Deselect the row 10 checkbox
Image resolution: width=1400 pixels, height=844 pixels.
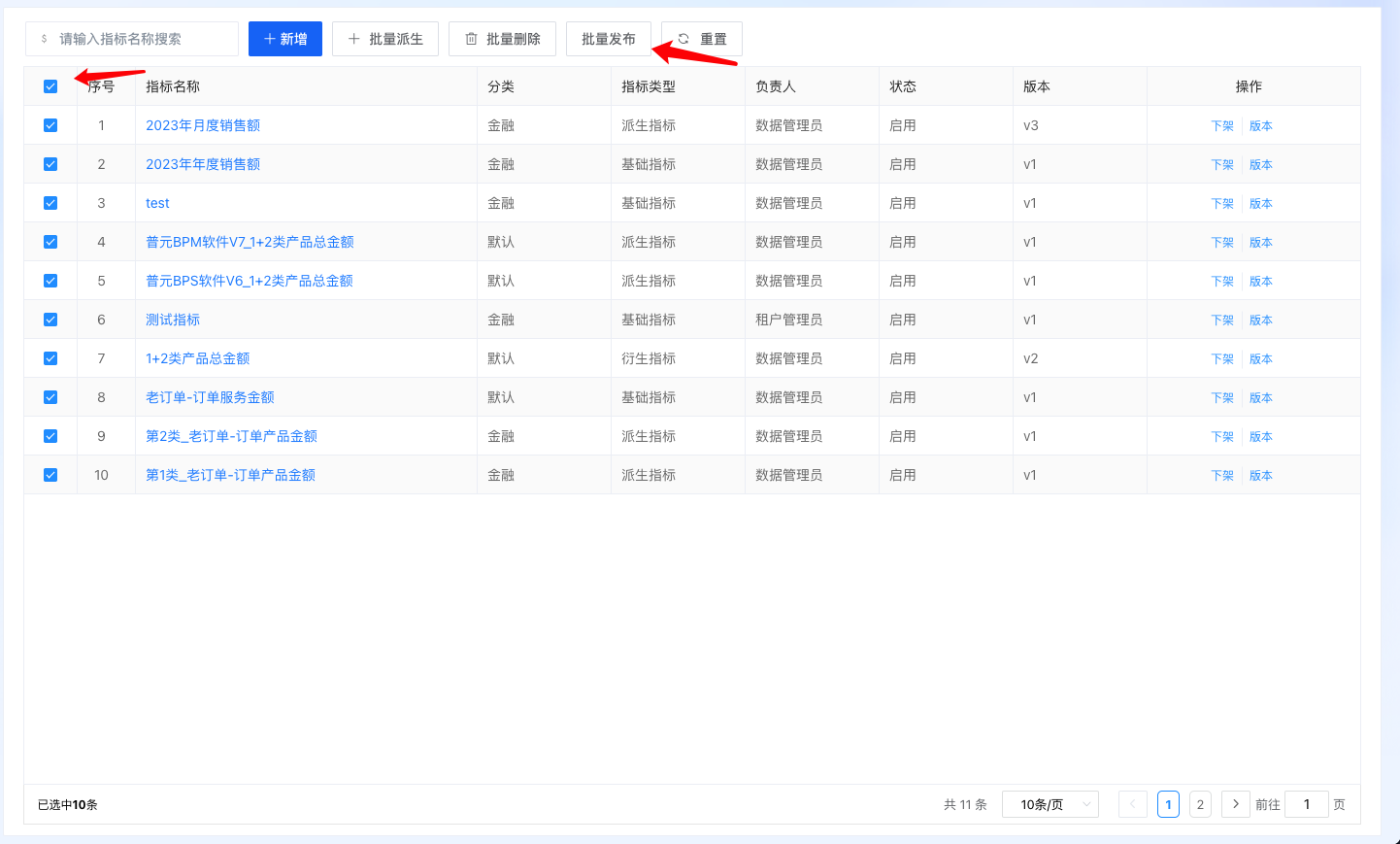[x=50, y=475]
